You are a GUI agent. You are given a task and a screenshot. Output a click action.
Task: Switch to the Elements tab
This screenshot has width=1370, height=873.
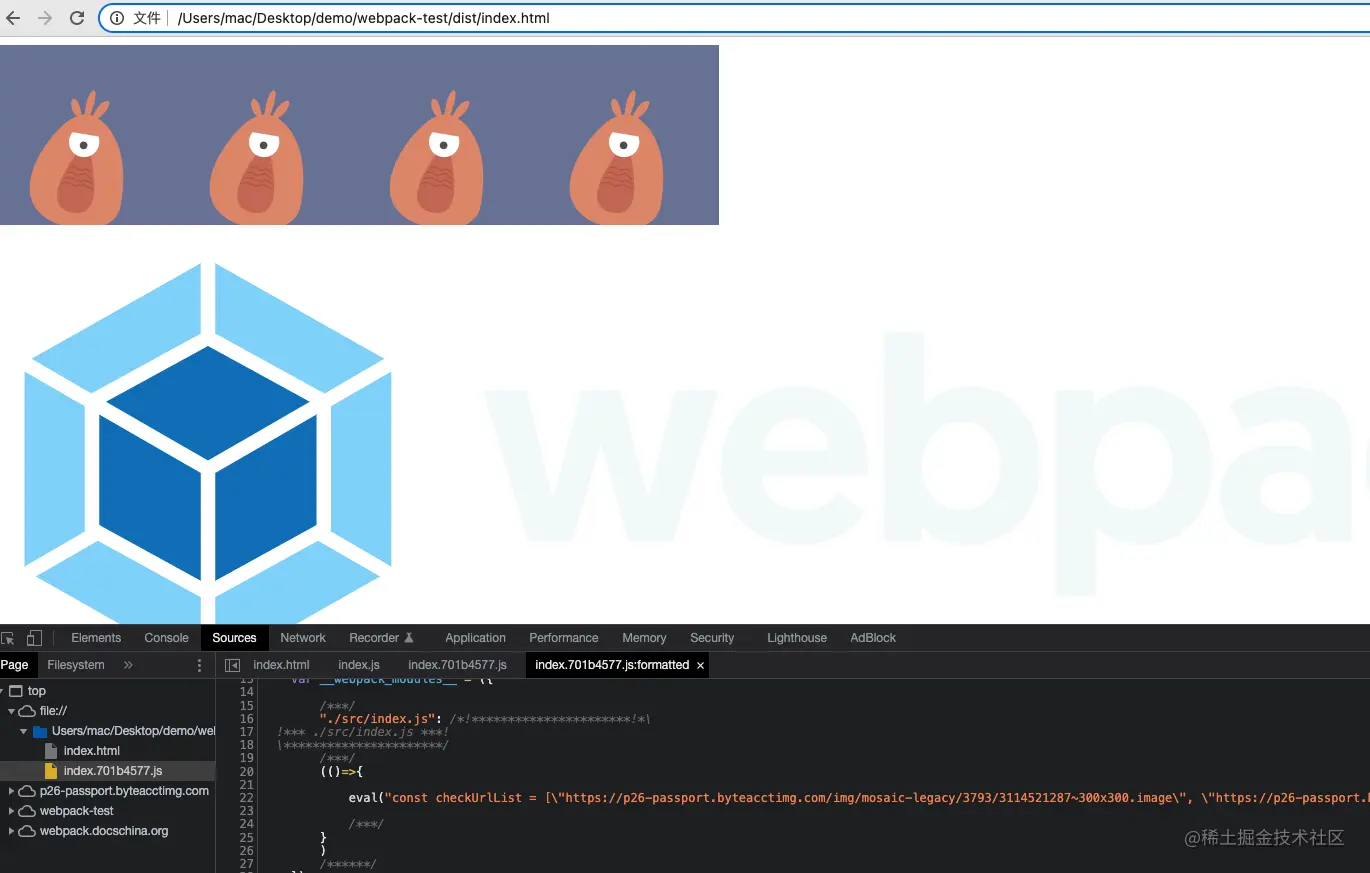[96, 638]
